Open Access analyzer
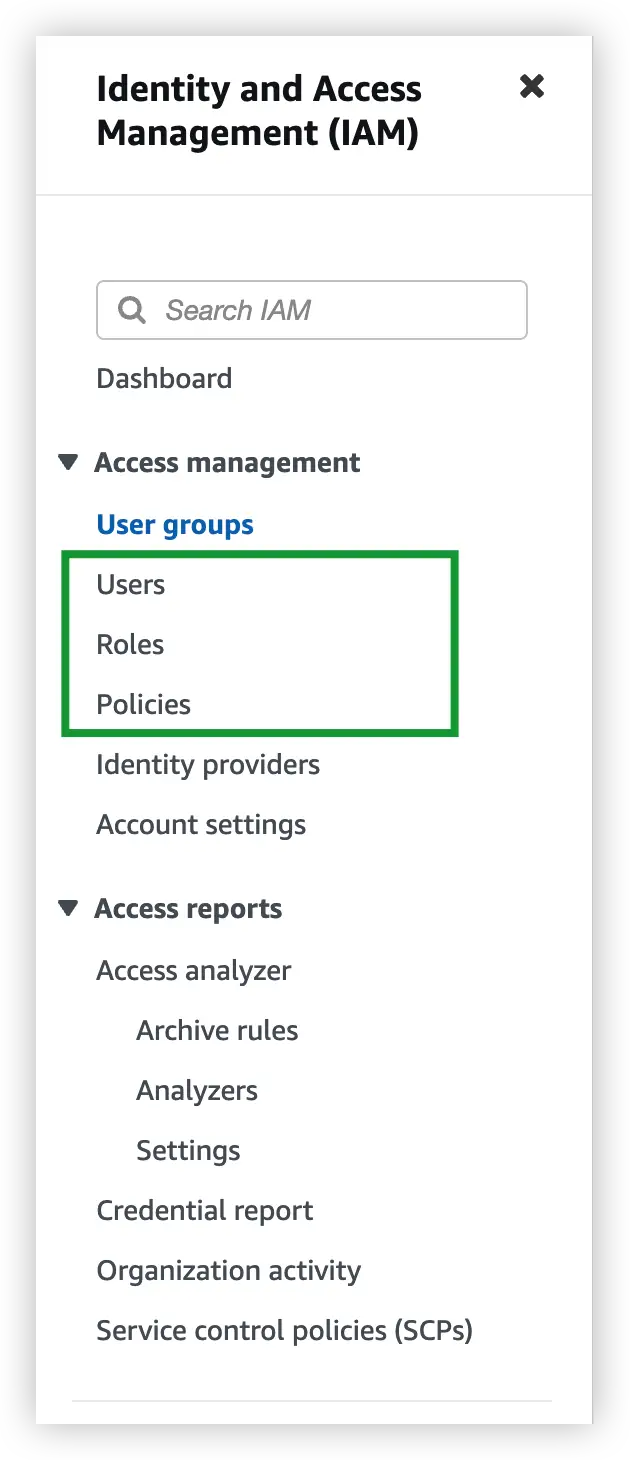 pyautogui.click(x=194, y=970)
